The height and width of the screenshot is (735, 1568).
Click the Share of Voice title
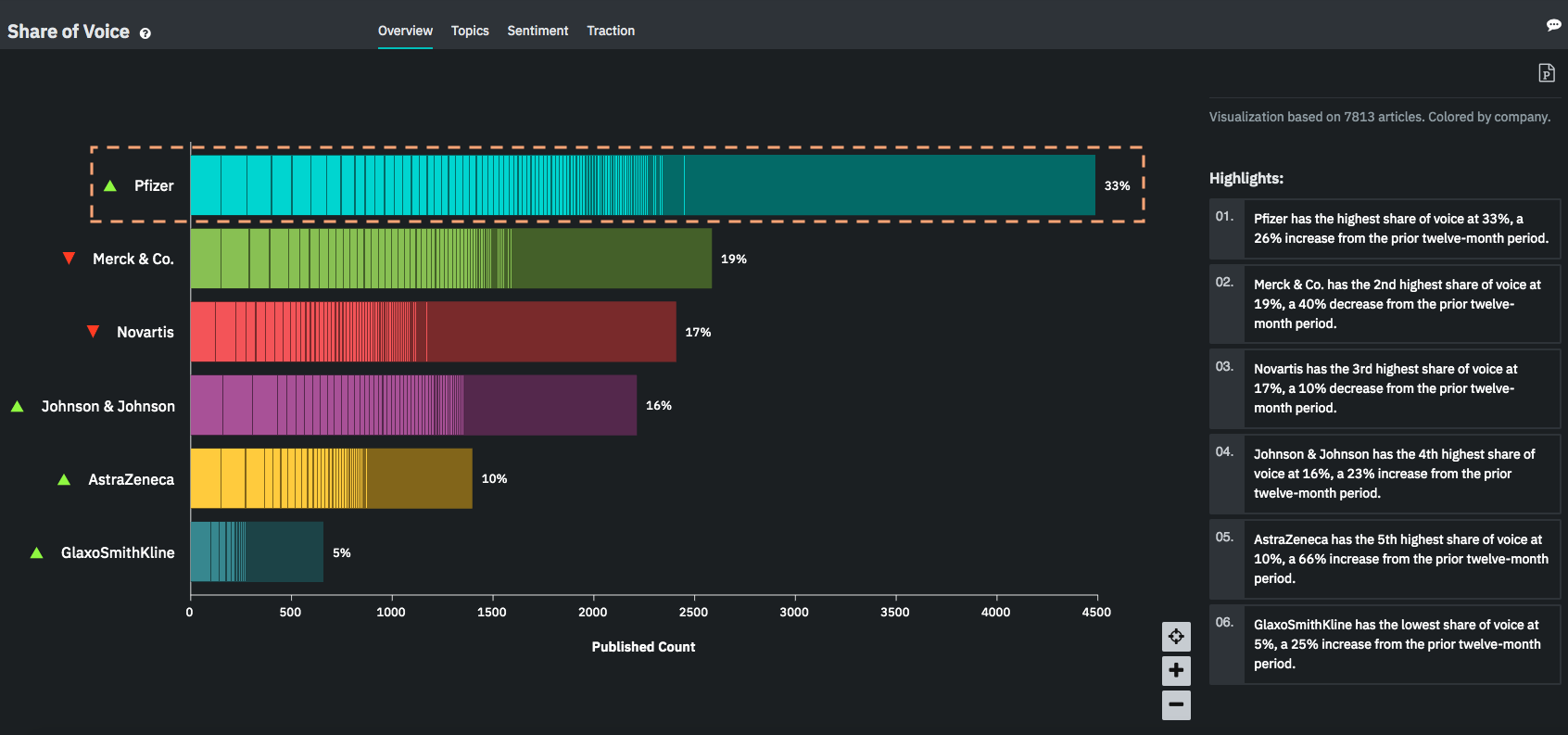(69, 32)
